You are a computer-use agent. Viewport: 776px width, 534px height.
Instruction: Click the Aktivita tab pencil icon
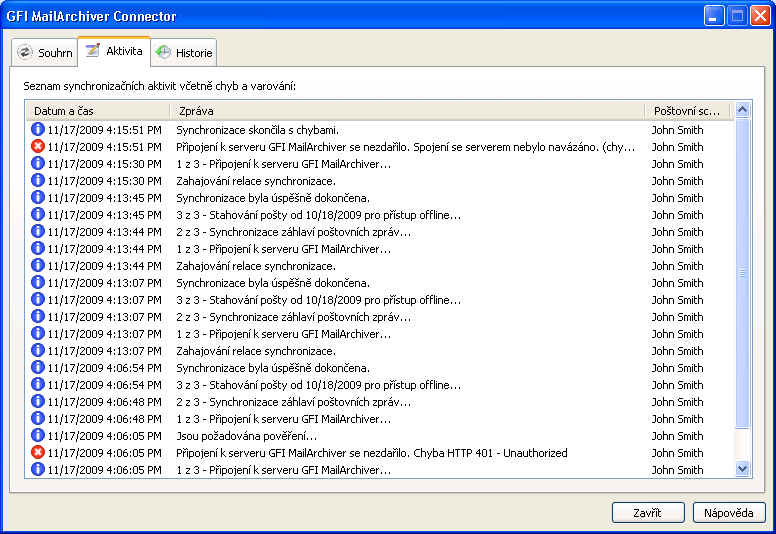pyautogui.click(x=93, y=50)
